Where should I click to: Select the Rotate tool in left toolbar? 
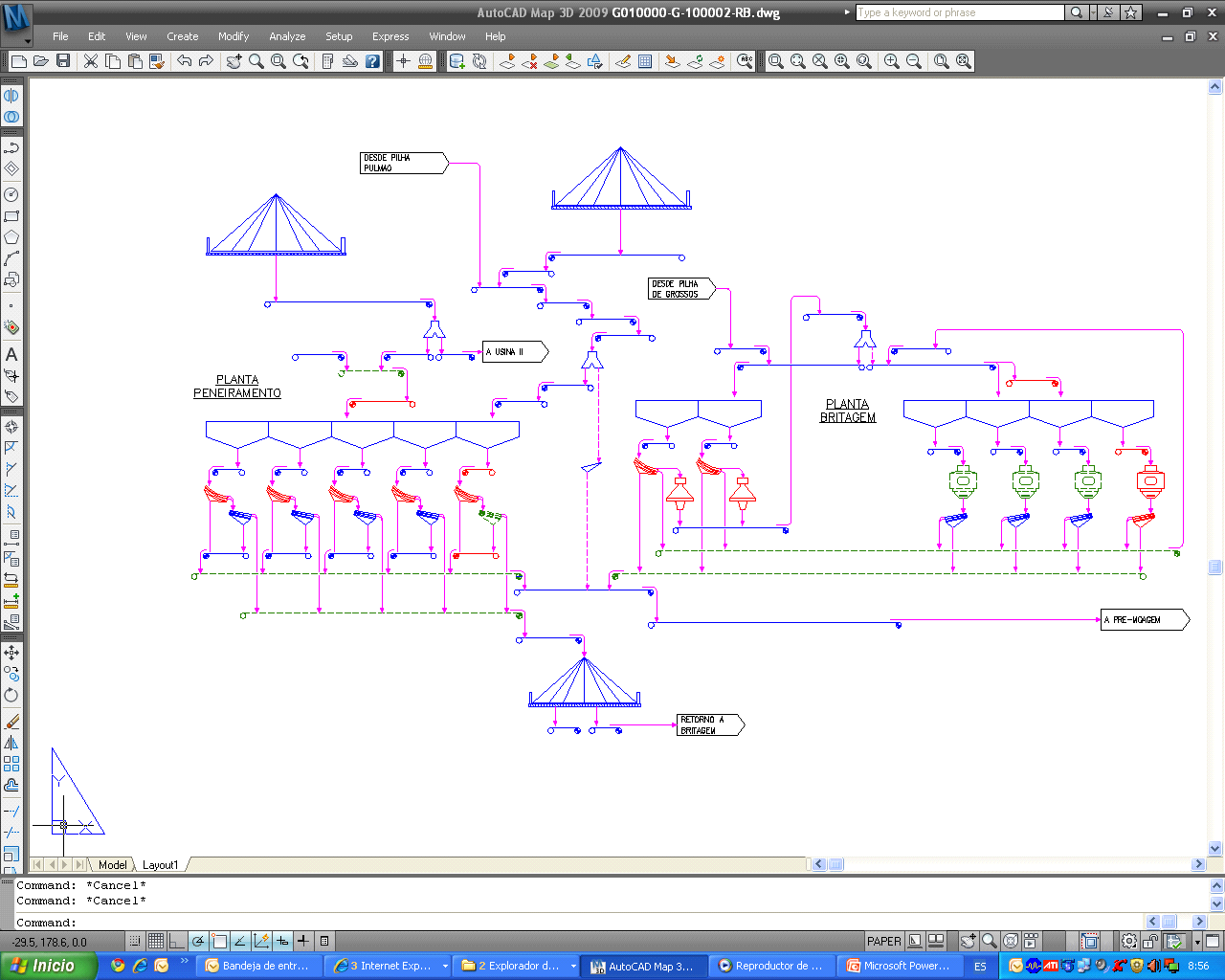[x=11, y=695]
